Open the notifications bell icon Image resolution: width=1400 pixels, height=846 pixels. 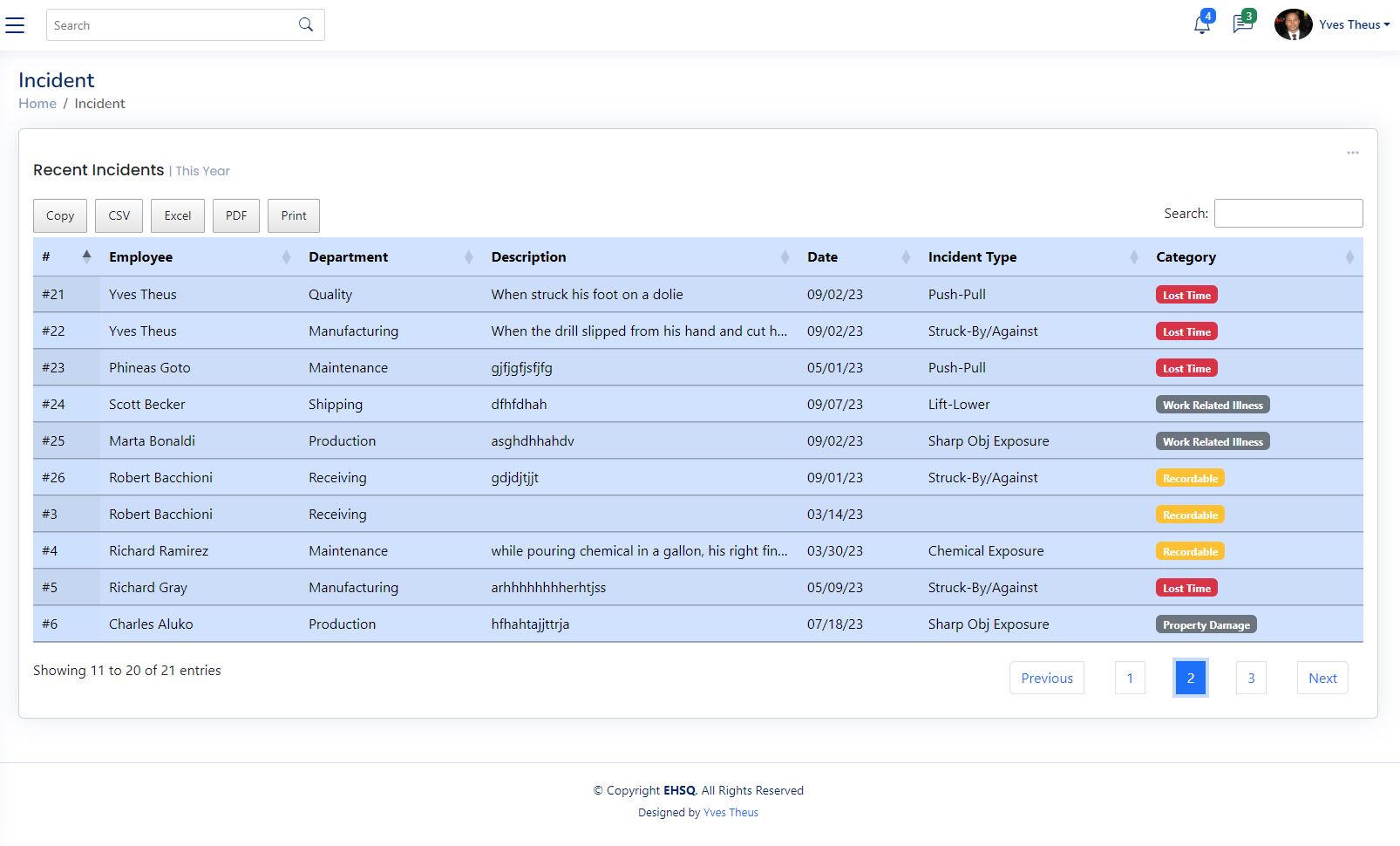click(x=1201, y=24)
